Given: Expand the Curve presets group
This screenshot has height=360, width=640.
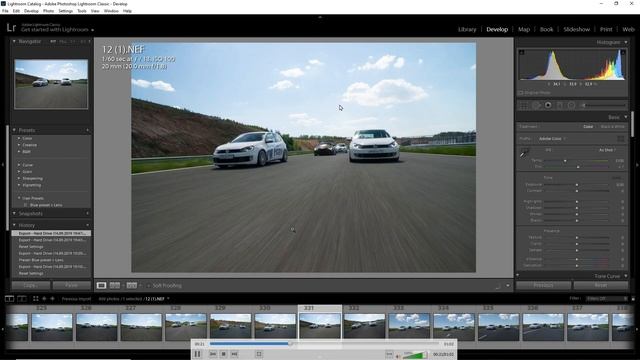Looking at the screenshot, I should point(19,165).
